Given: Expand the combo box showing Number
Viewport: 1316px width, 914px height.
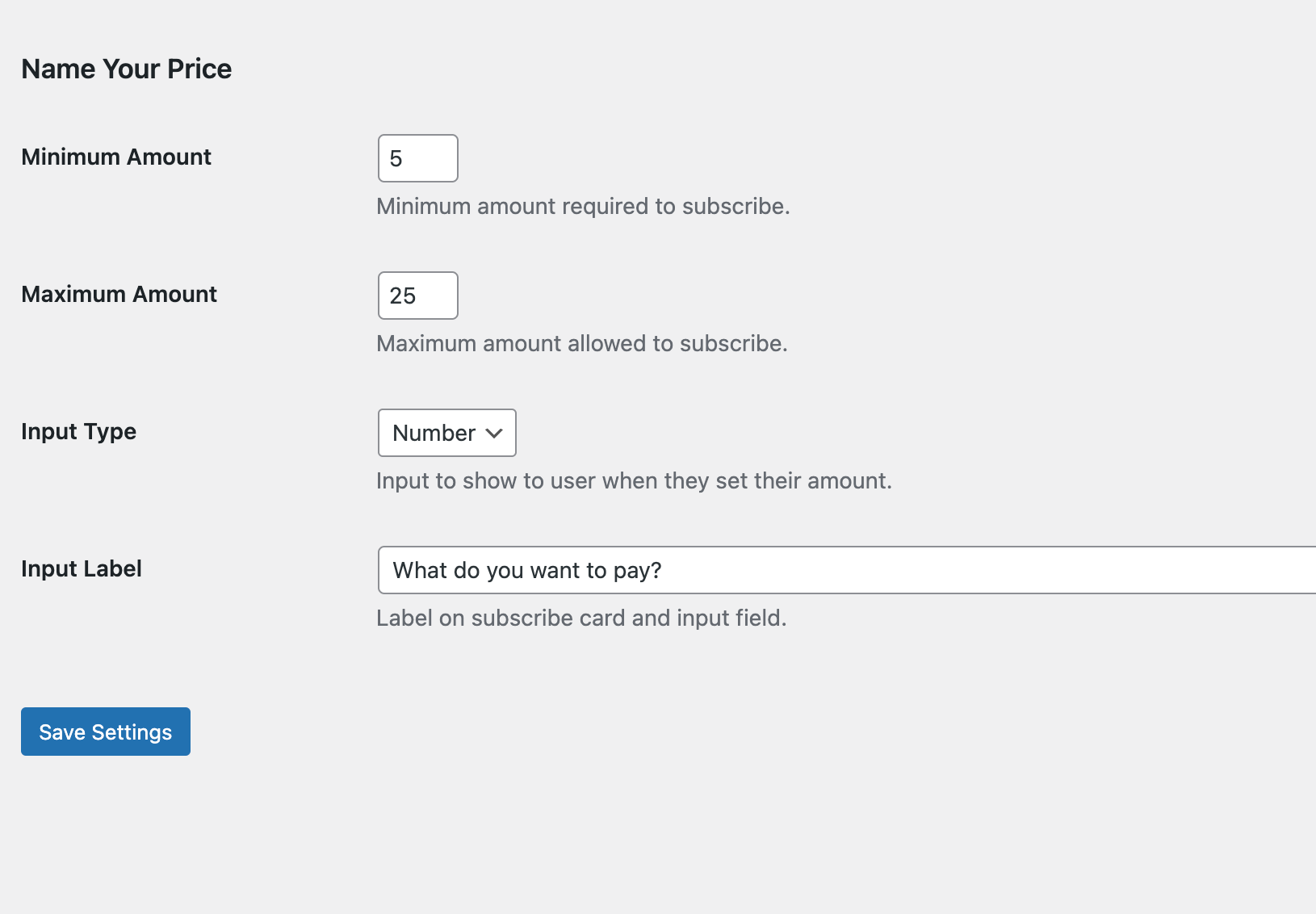Looking at the screenshot, I should (446, 433).
